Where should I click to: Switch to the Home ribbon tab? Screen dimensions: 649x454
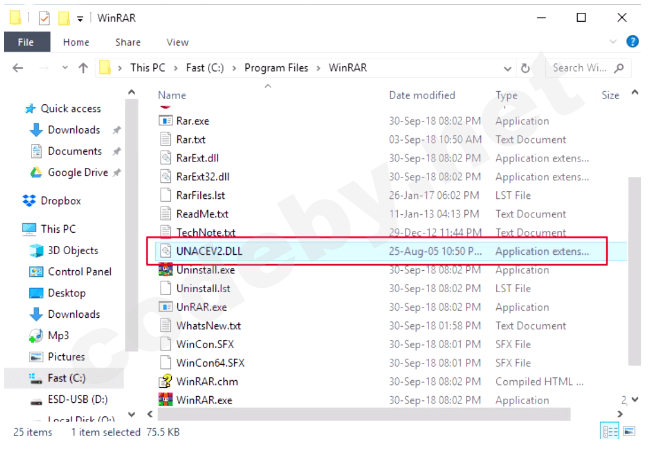(76, 42)
